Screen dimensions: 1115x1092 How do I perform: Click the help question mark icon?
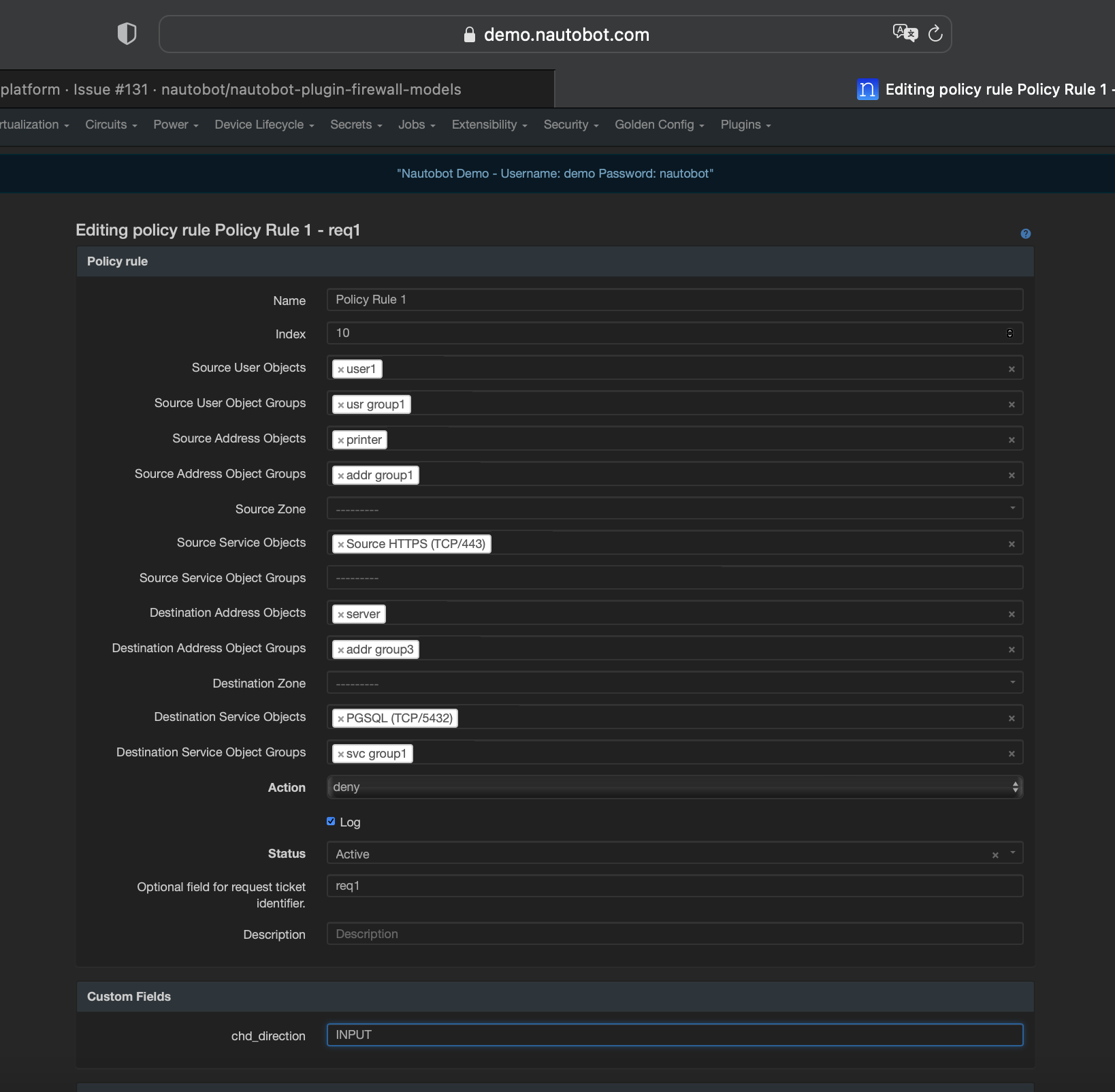point(1025,234)
